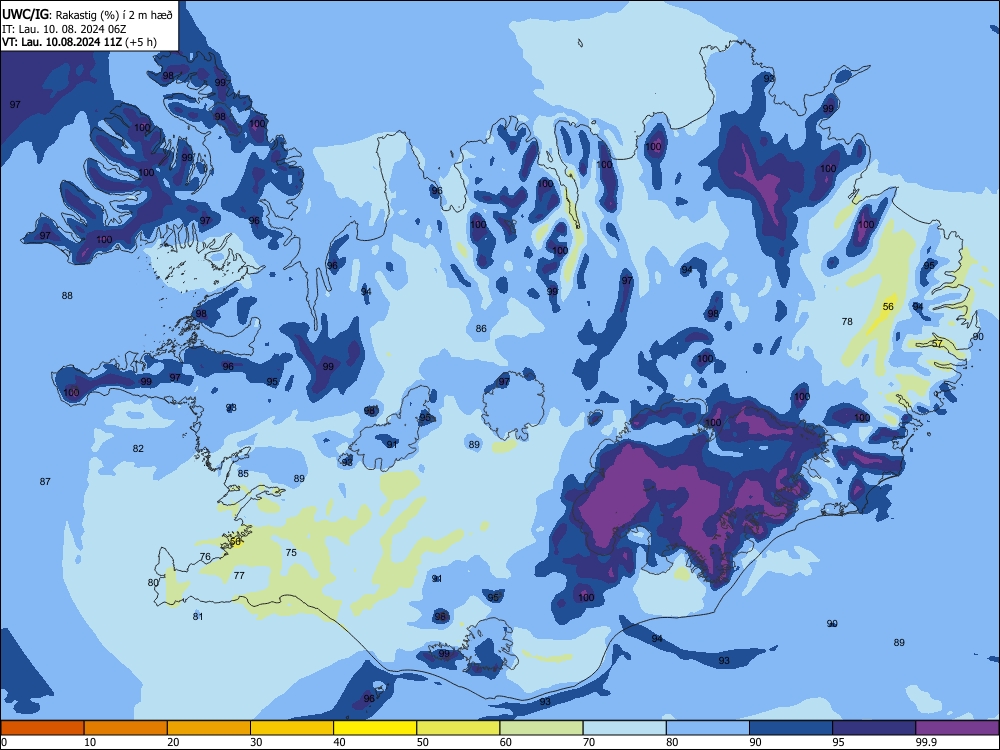Screen dimensions: 1000x750
Task: Click the humidity value '57' on the map
Action: tap(937, 344)
